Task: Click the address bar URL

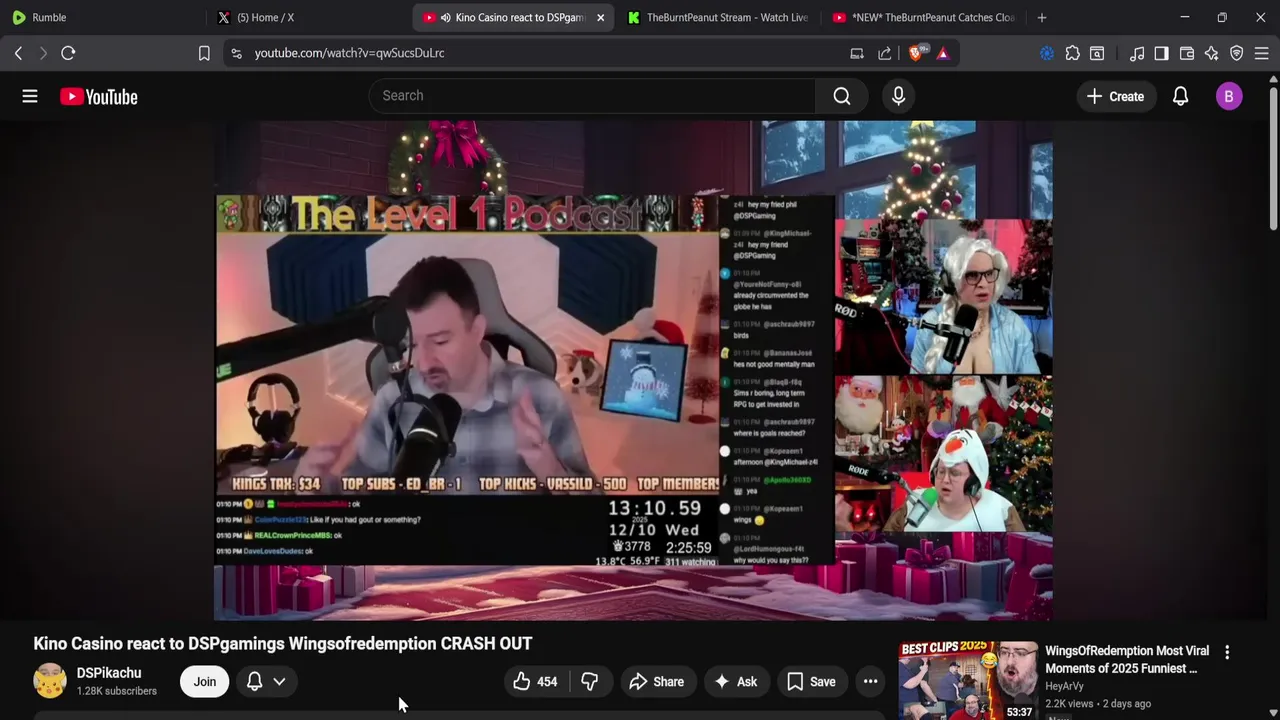Action: [349, 53]
